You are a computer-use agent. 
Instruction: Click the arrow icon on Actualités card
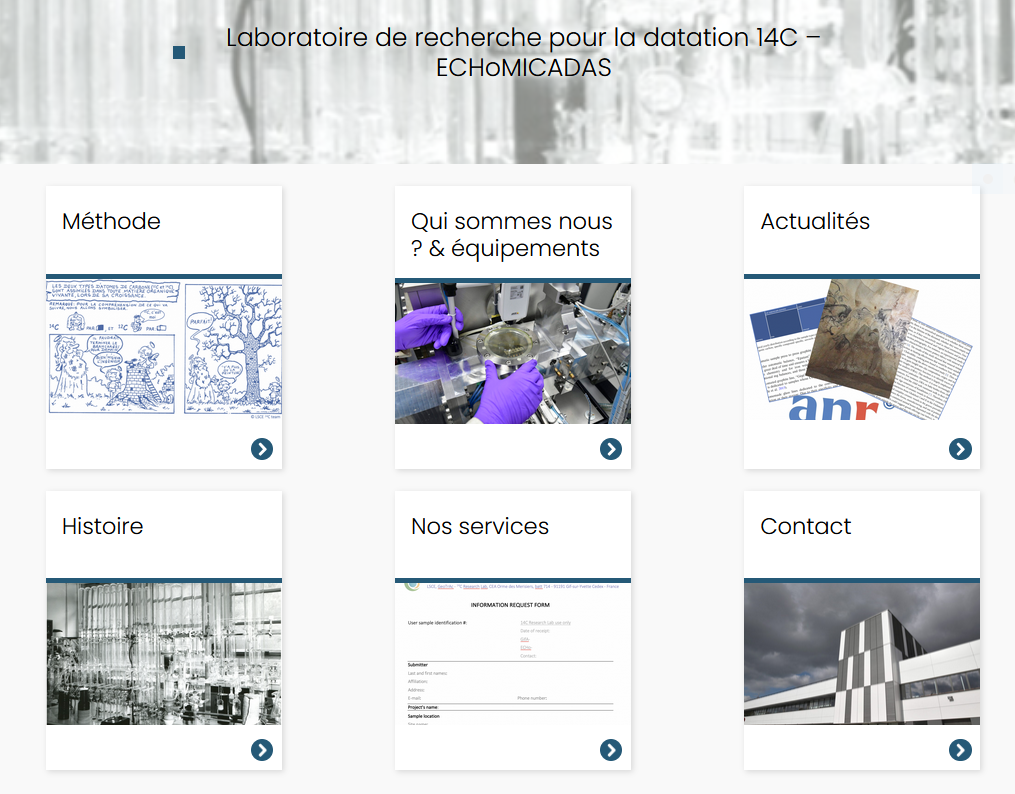(x=960, y=448)
